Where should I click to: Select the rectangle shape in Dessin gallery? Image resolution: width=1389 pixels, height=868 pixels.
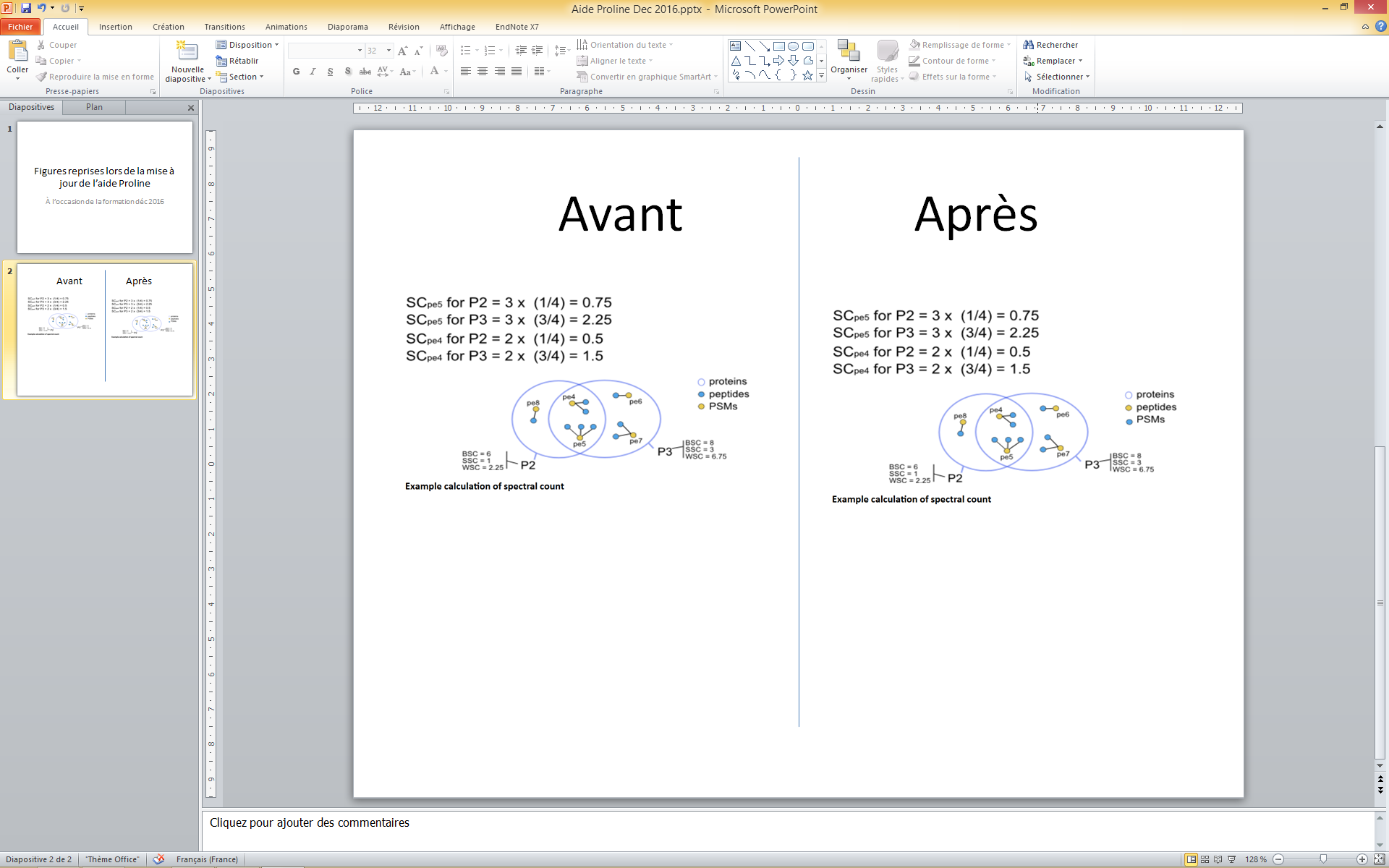778,46
